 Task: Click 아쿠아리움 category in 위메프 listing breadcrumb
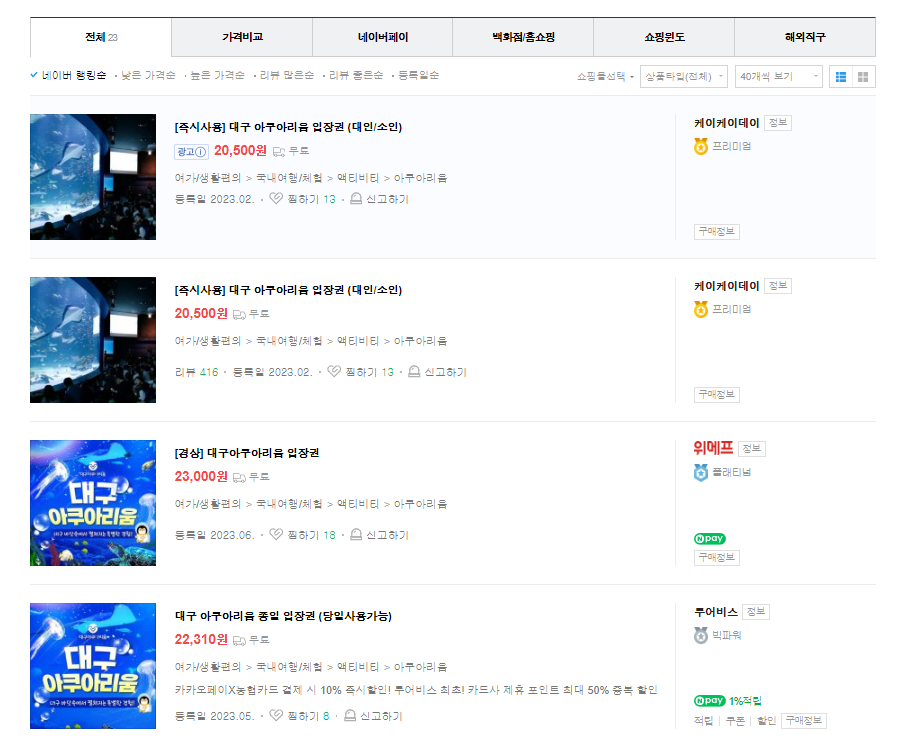[x=421, y=504]
